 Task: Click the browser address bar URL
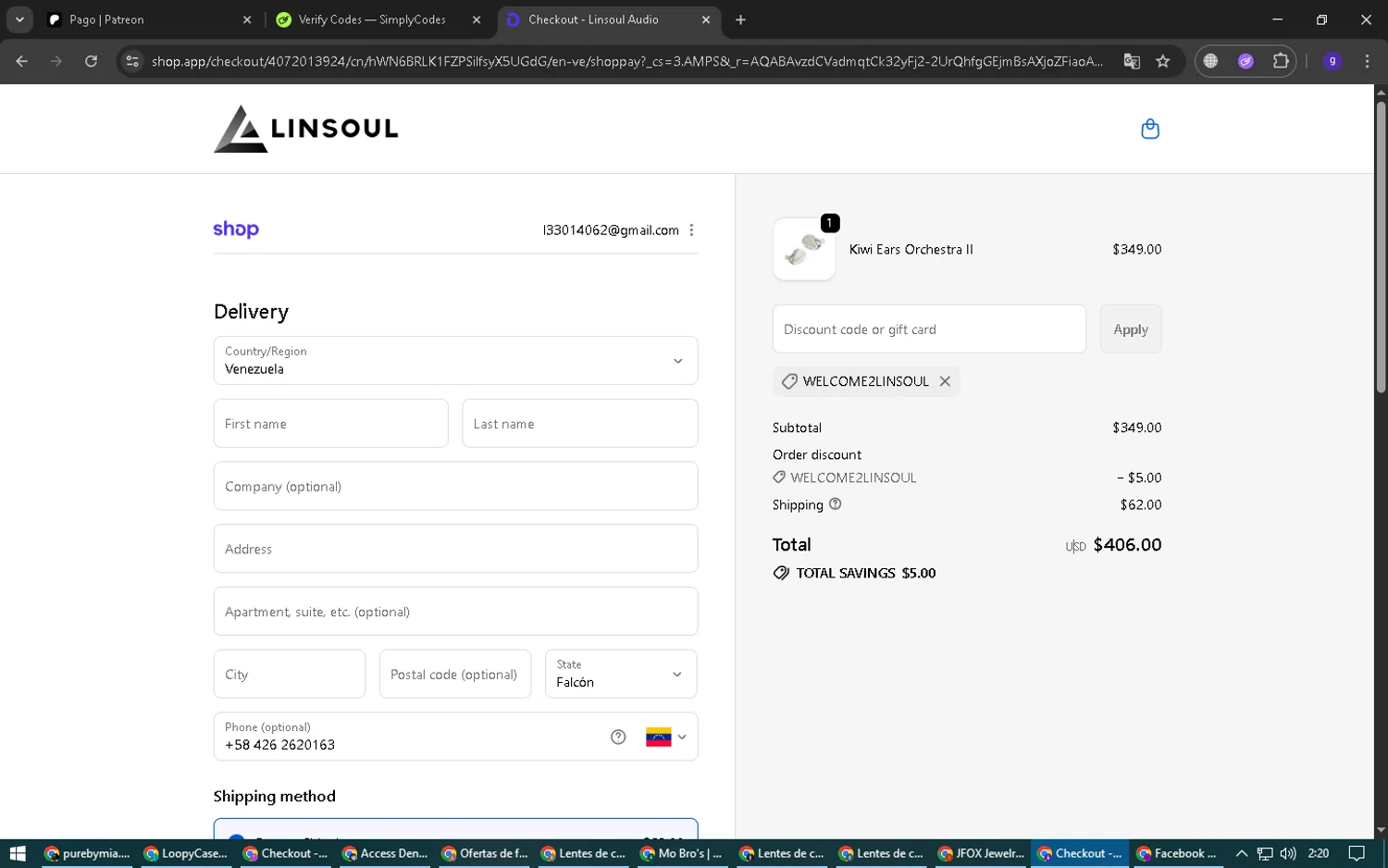[x=627, y=61]
